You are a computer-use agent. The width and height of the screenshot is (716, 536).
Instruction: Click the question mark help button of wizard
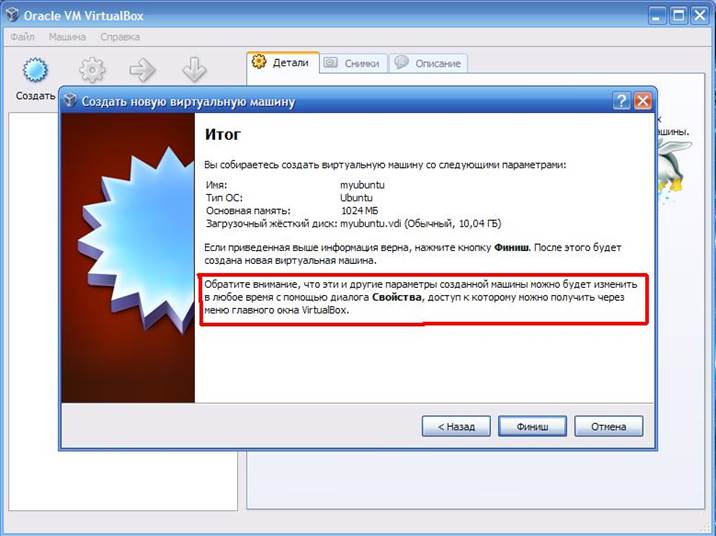coord(621,100)
